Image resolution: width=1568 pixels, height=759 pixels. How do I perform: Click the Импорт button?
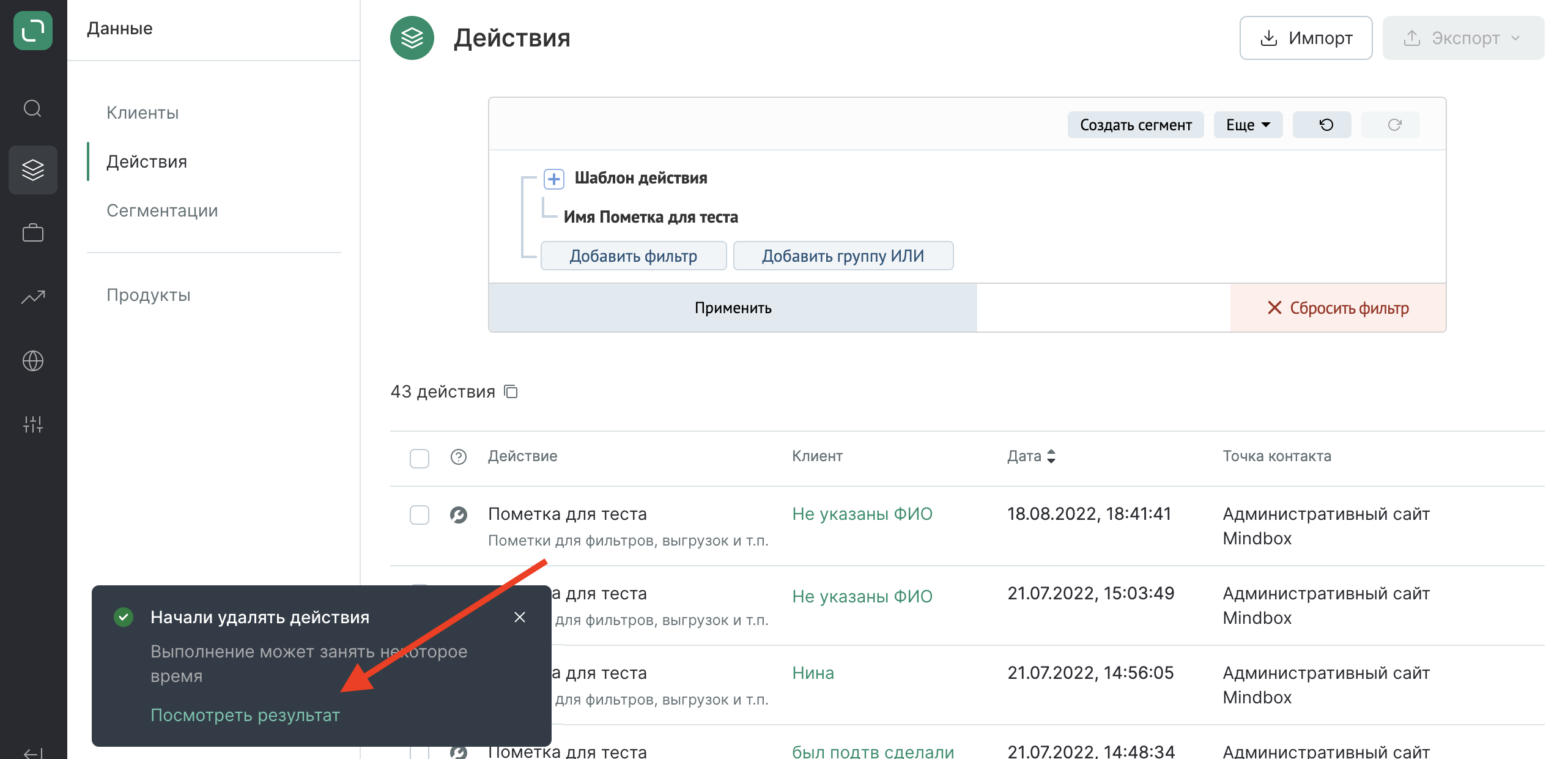(1306, 38)
